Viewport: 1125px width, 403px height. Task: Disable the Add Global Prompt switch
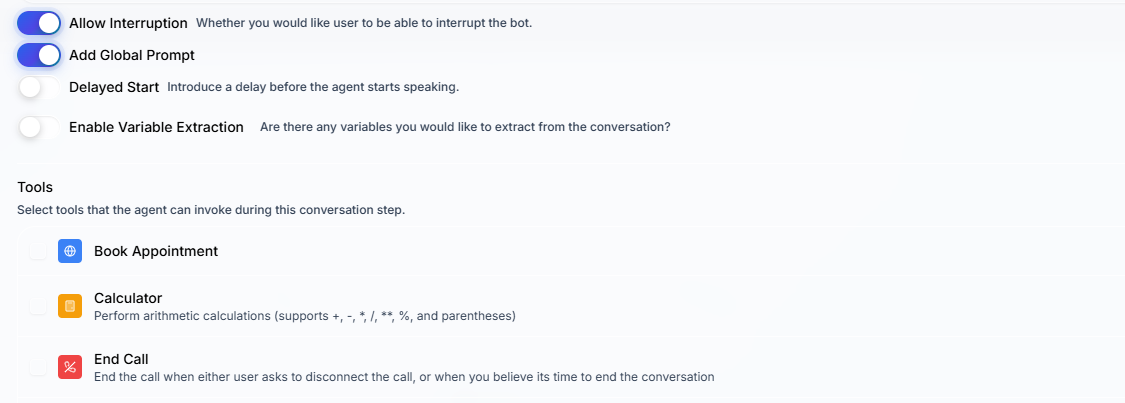point(39,55)
